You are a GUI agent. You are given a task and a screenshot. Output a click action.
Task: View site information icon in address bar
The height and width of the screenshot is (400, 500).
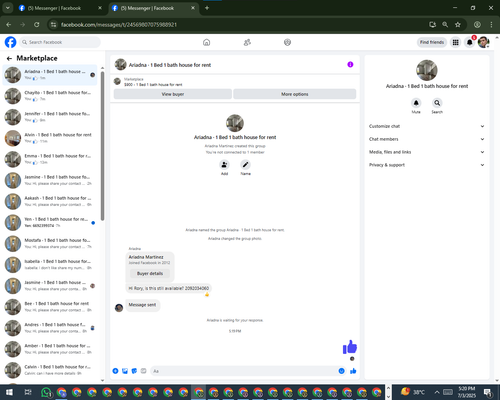(53, 24)
